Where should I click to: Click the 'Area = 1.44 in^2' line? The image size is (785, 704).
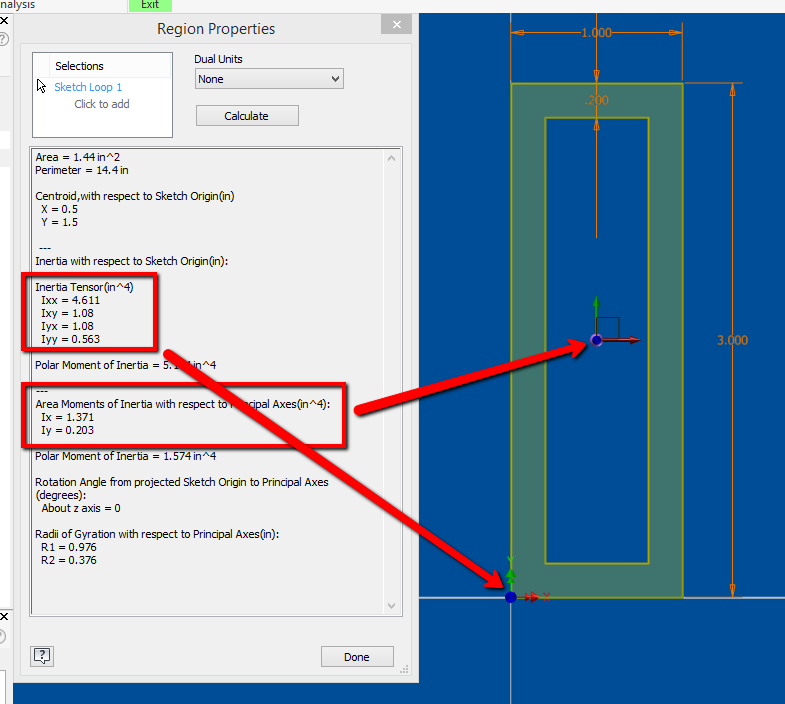(78, 157)
